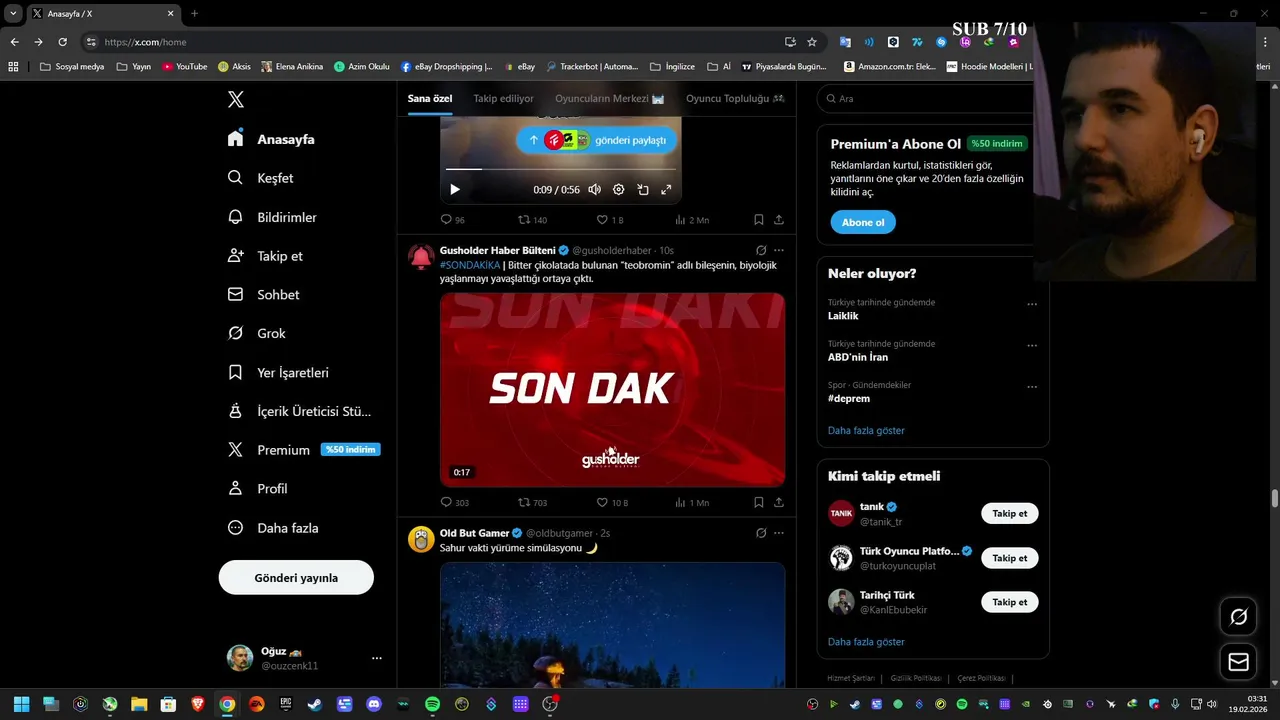Open Laiklik trending topic
This screenshot has height=720, width=1280.
coord(843,316)
